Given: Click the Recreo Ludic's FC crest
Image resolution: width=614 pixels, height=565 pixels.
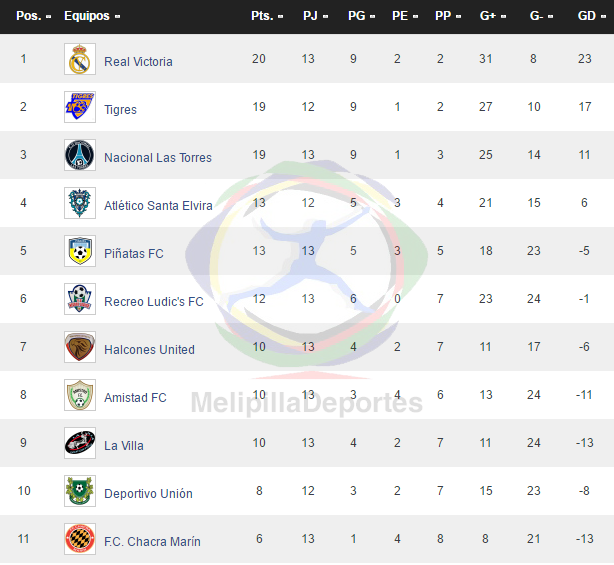Looking at the screenshot, I should point(80,299).
